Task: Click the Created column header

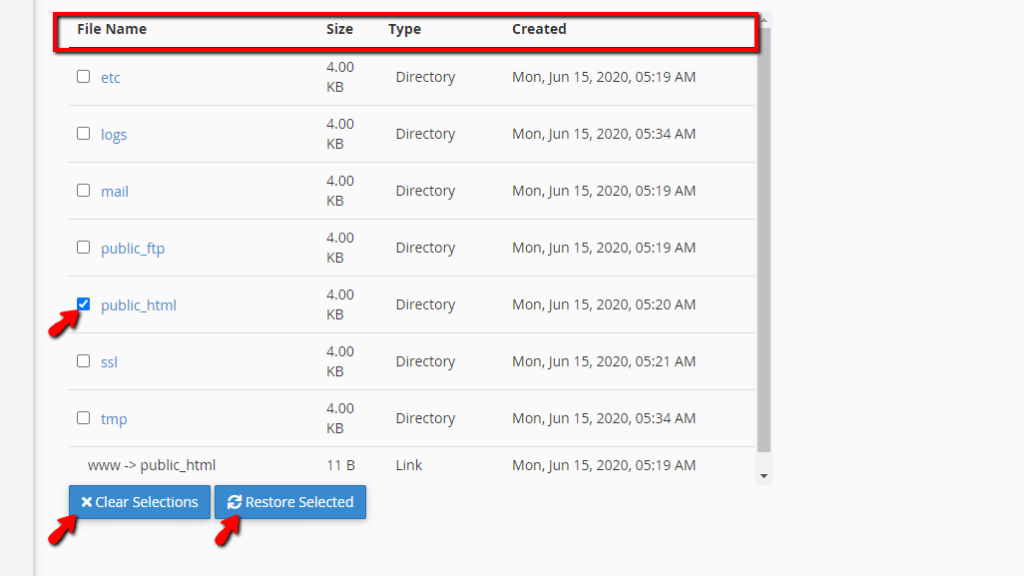Action: click(539, 29)
